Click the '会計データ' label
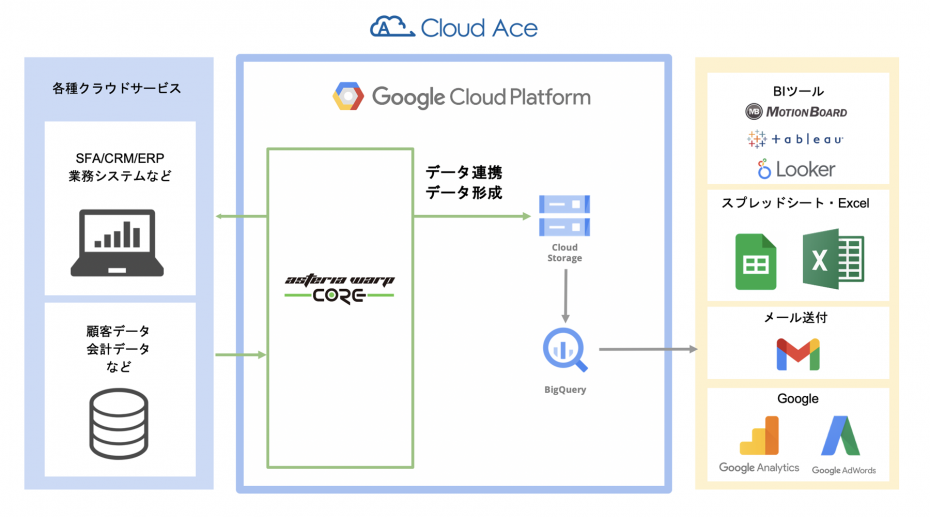Viewport: 930px width, 517px height. (x=118, y=349)
